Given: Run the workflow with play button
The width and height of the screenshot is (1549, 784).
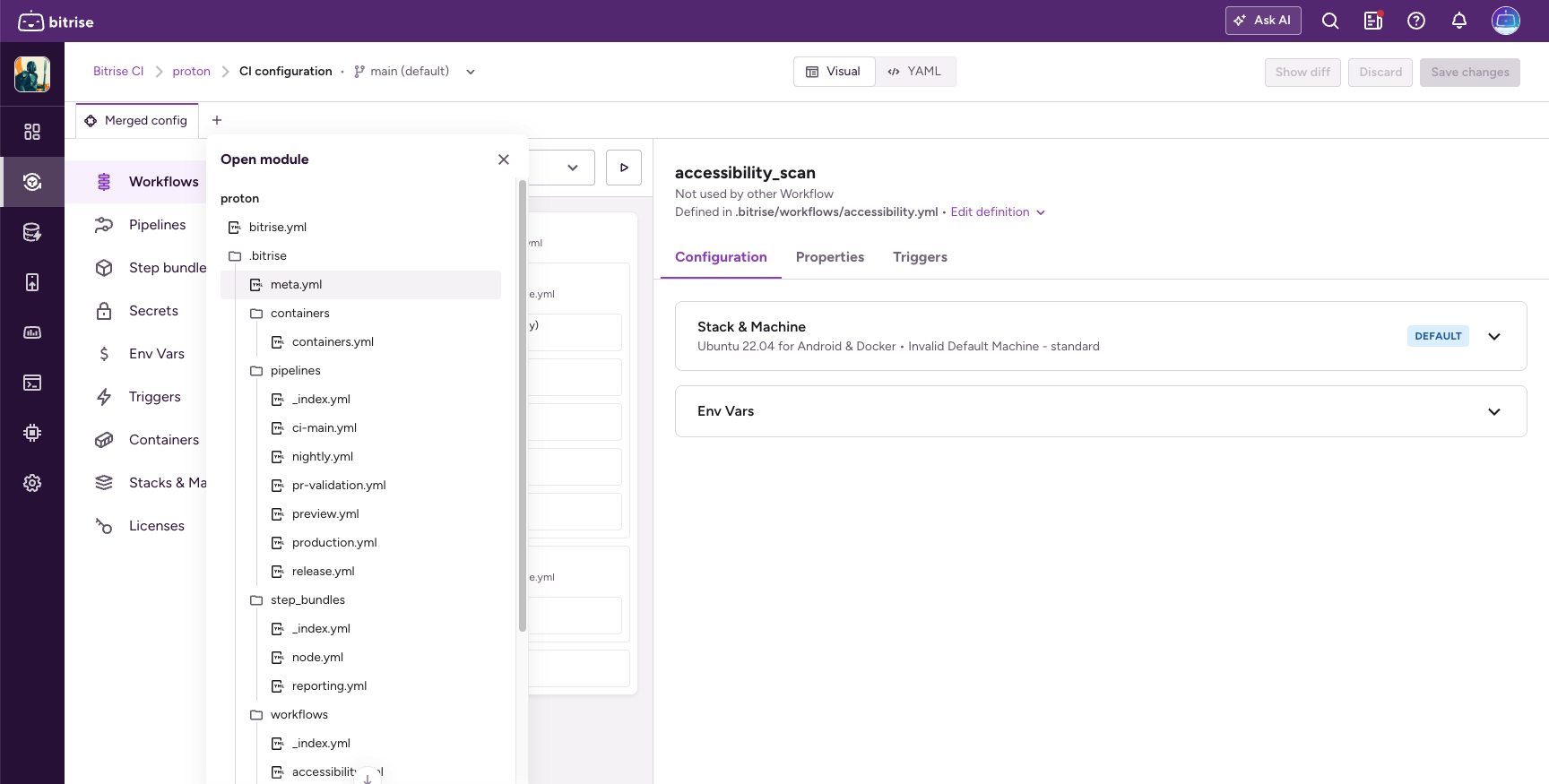Looking at the screenshot, I should (x=624, y=168).
